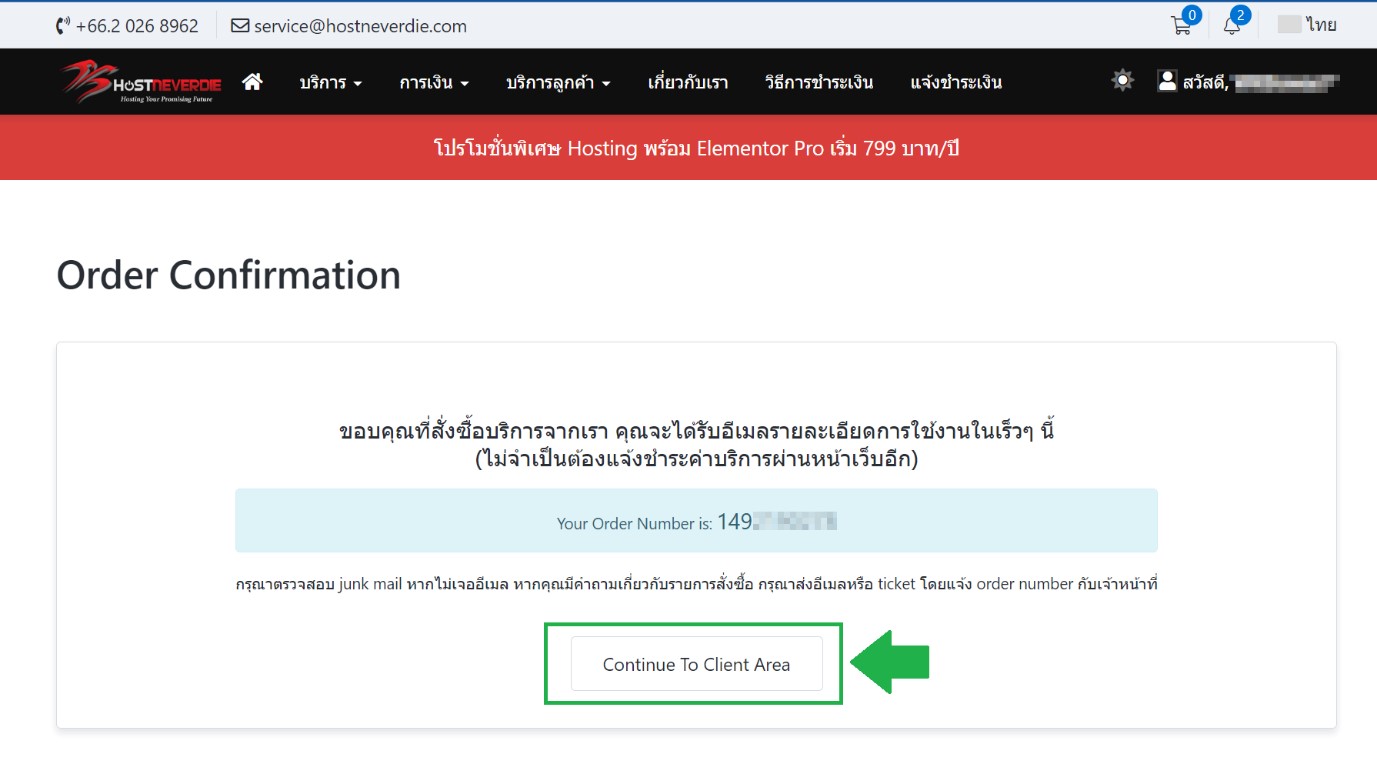Screen dimensions: 1377x784
Task: Click the language flag icon
Action: click(x=1289, y=25)
